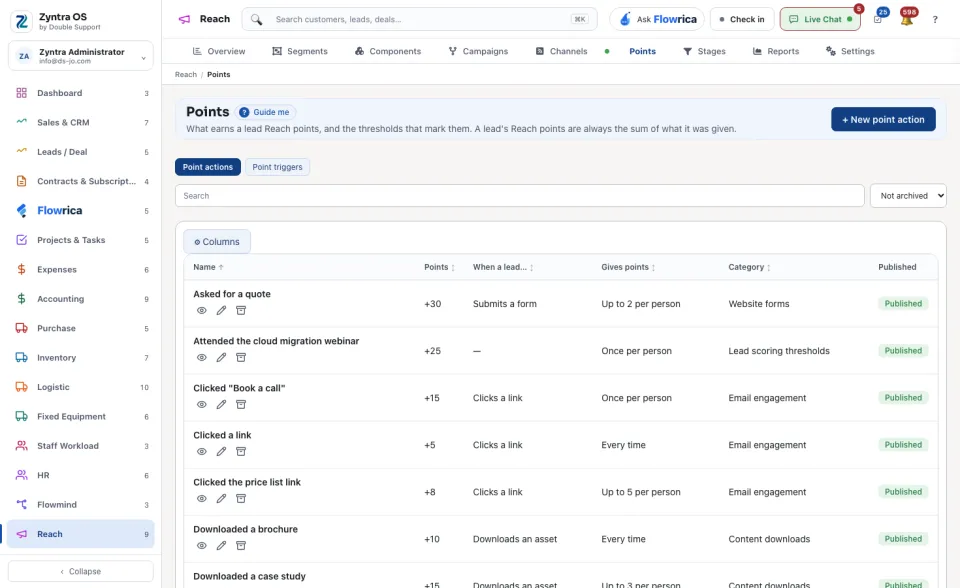Open the Columns chooser
The height and width of the screenshot is (588, 960).
[x=217, y=242]
